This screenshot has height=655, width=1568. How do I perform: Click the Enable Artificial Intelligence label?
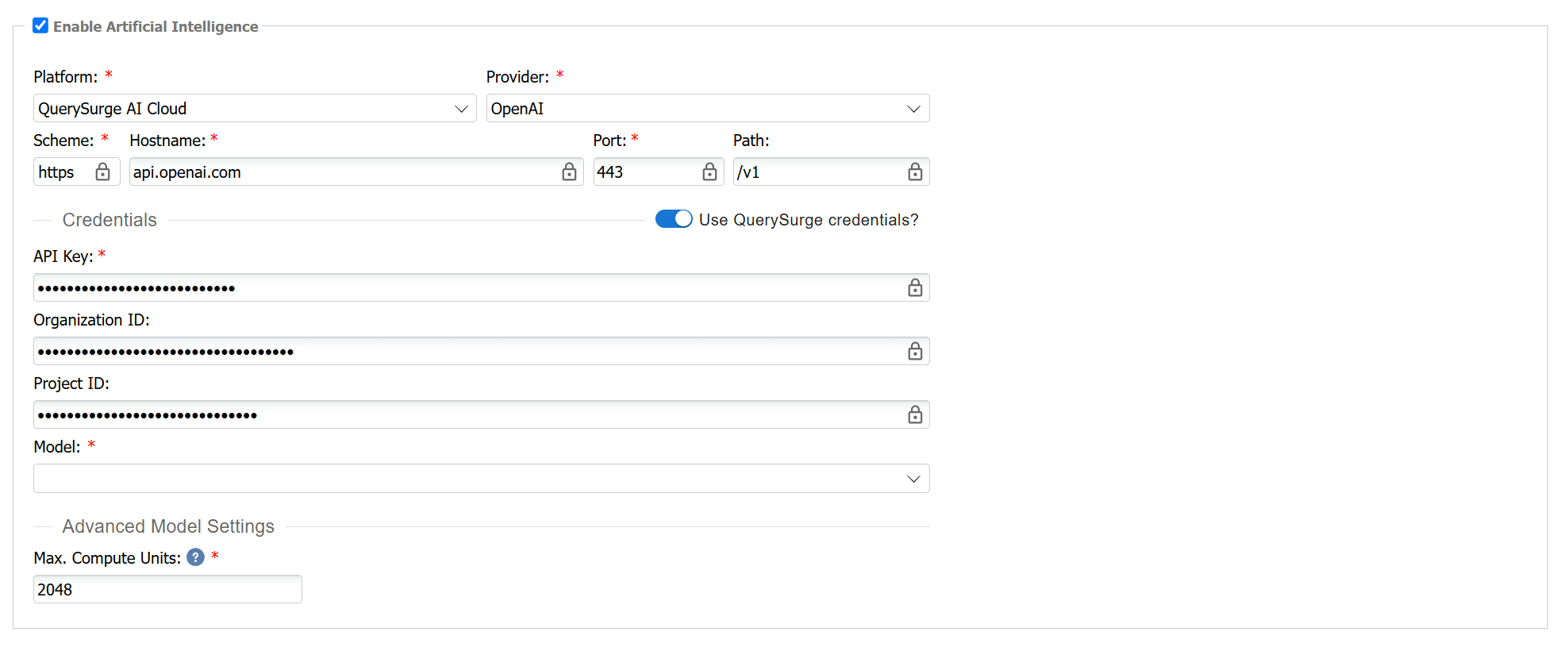[x=156, y=26]
